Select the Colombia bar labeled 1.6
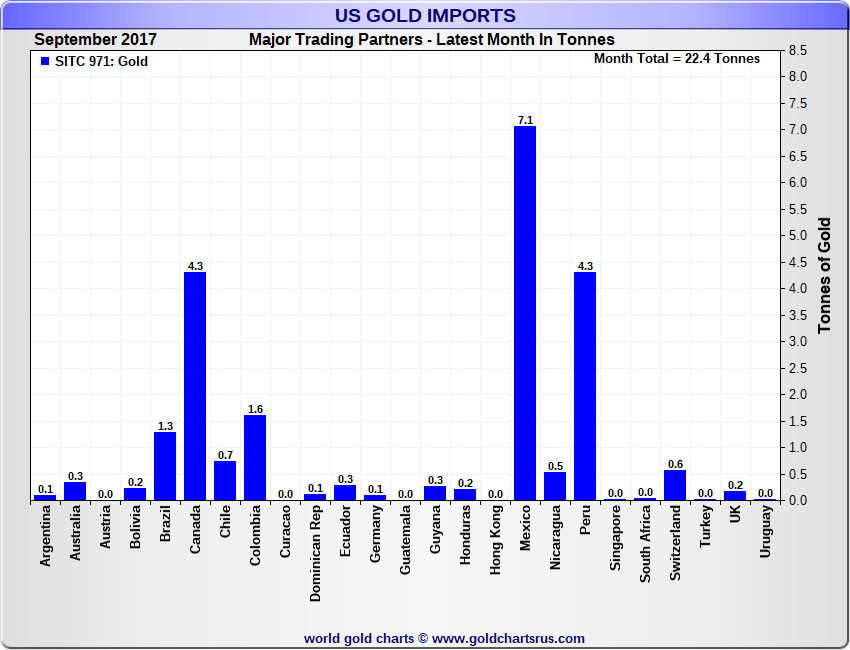 coord(255,458)
